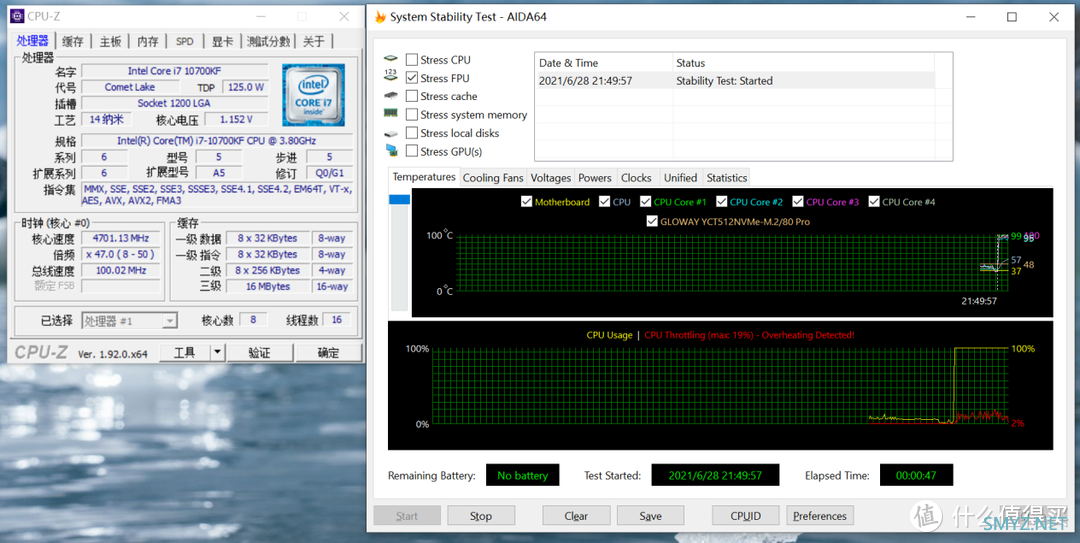Click the Elapsed Time 00:00:47 field

[x=916, y=475]
